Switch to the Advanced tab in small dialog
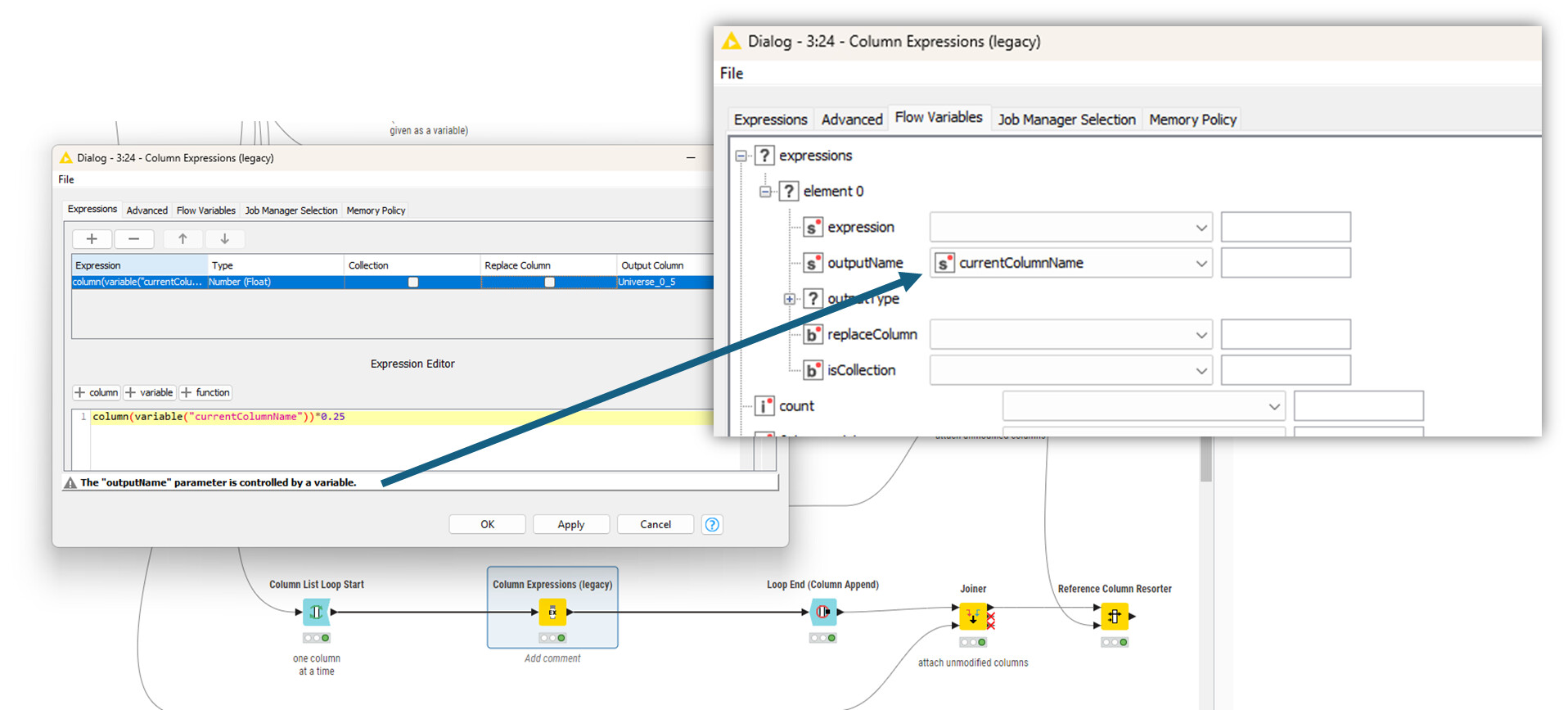Image resolution: width=1568 pixels, height=710 pixels. pos(147,210)
